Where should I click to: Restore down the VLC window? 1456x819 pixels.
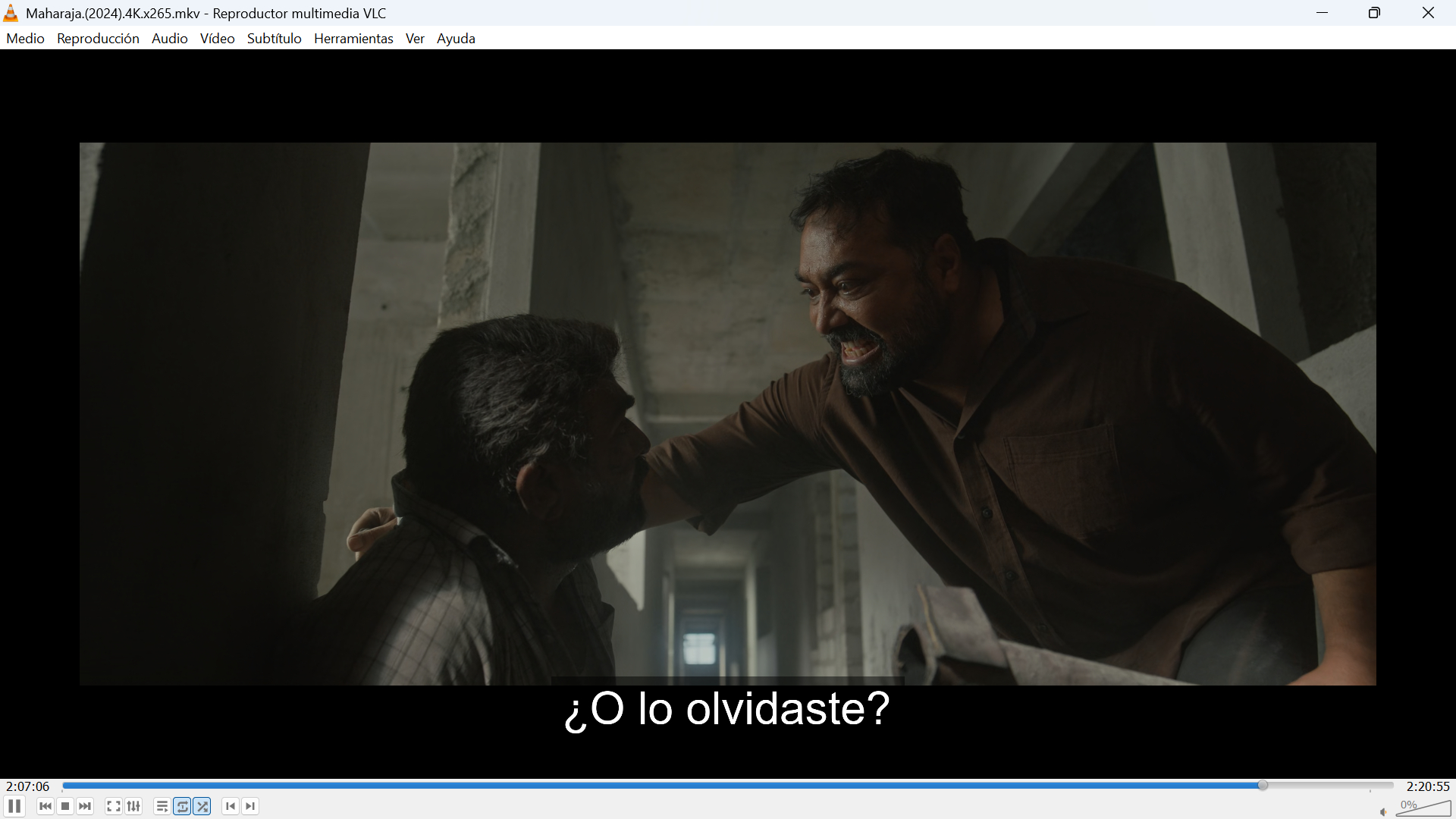[x=1374, y=13]
